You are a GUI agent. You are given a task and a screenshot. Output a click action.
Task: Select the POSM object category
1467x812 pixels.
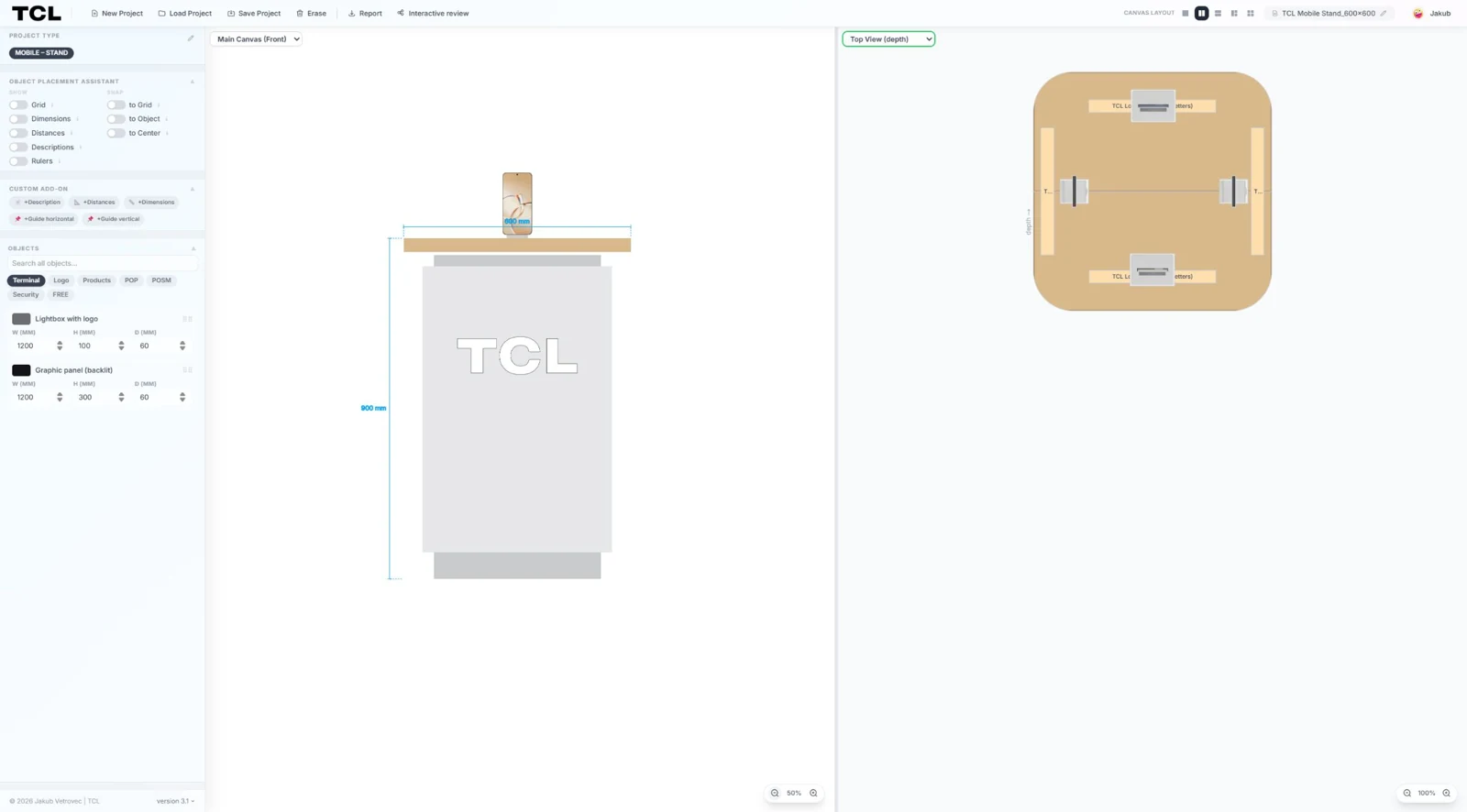coord(161,280)
